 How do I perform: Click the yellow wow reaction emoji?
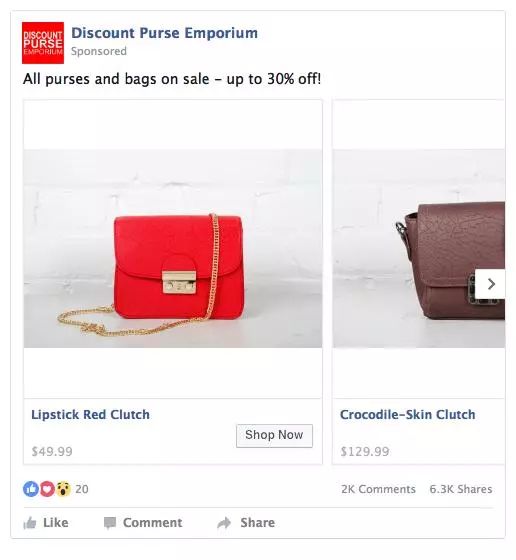63,489
